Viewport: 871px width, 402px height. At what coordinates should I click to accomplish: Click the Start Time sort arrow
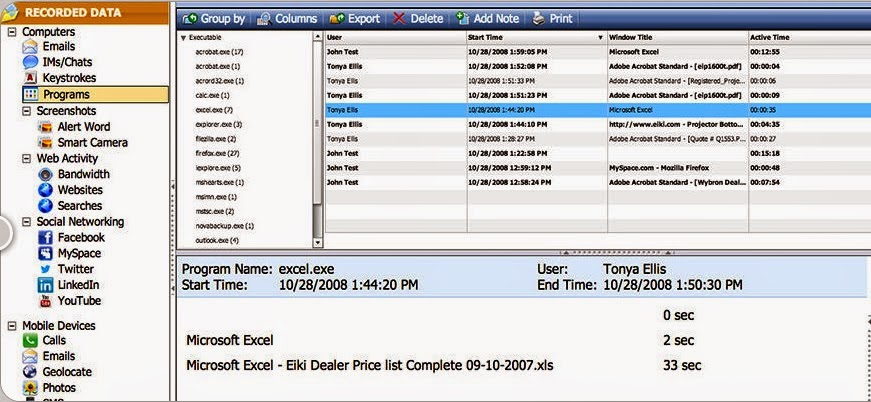click(x=600, y=38)
